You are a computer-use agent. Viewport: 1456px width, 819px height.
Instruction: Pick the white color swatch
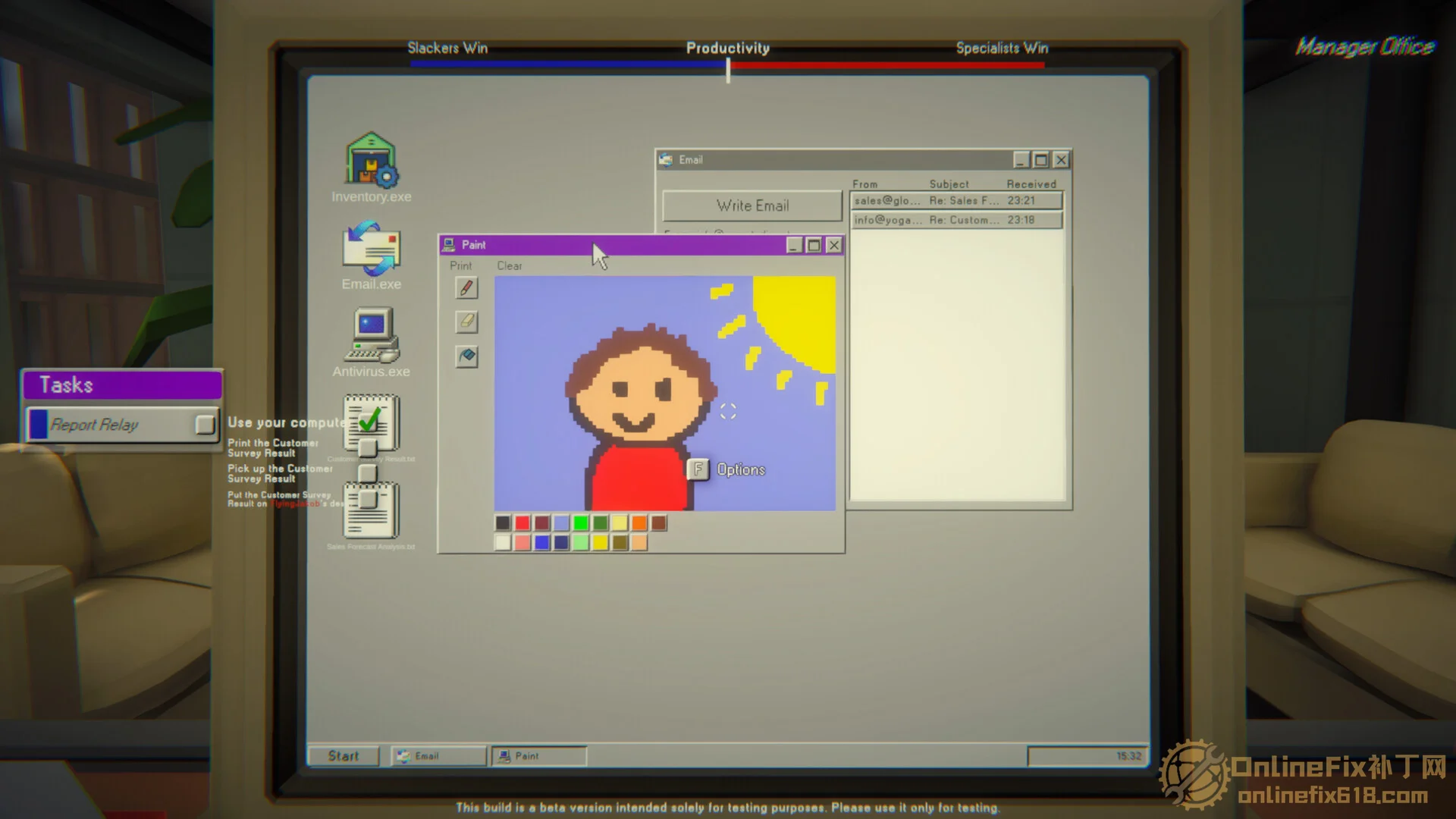click(503, 543)
